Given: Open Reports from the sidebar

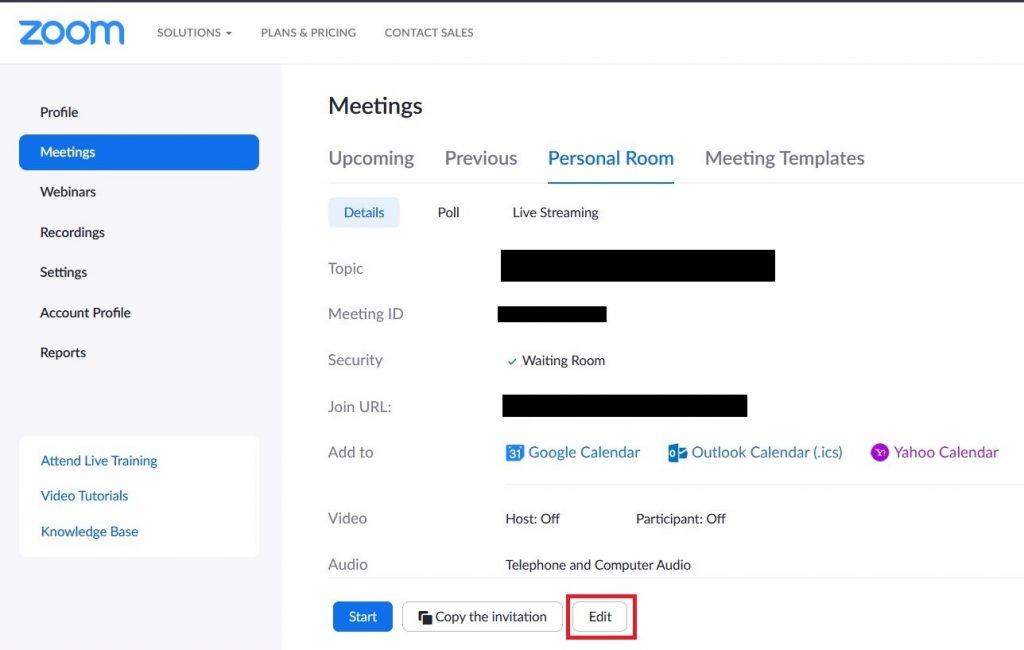Looking at the screenshot, I should [63, 353].
